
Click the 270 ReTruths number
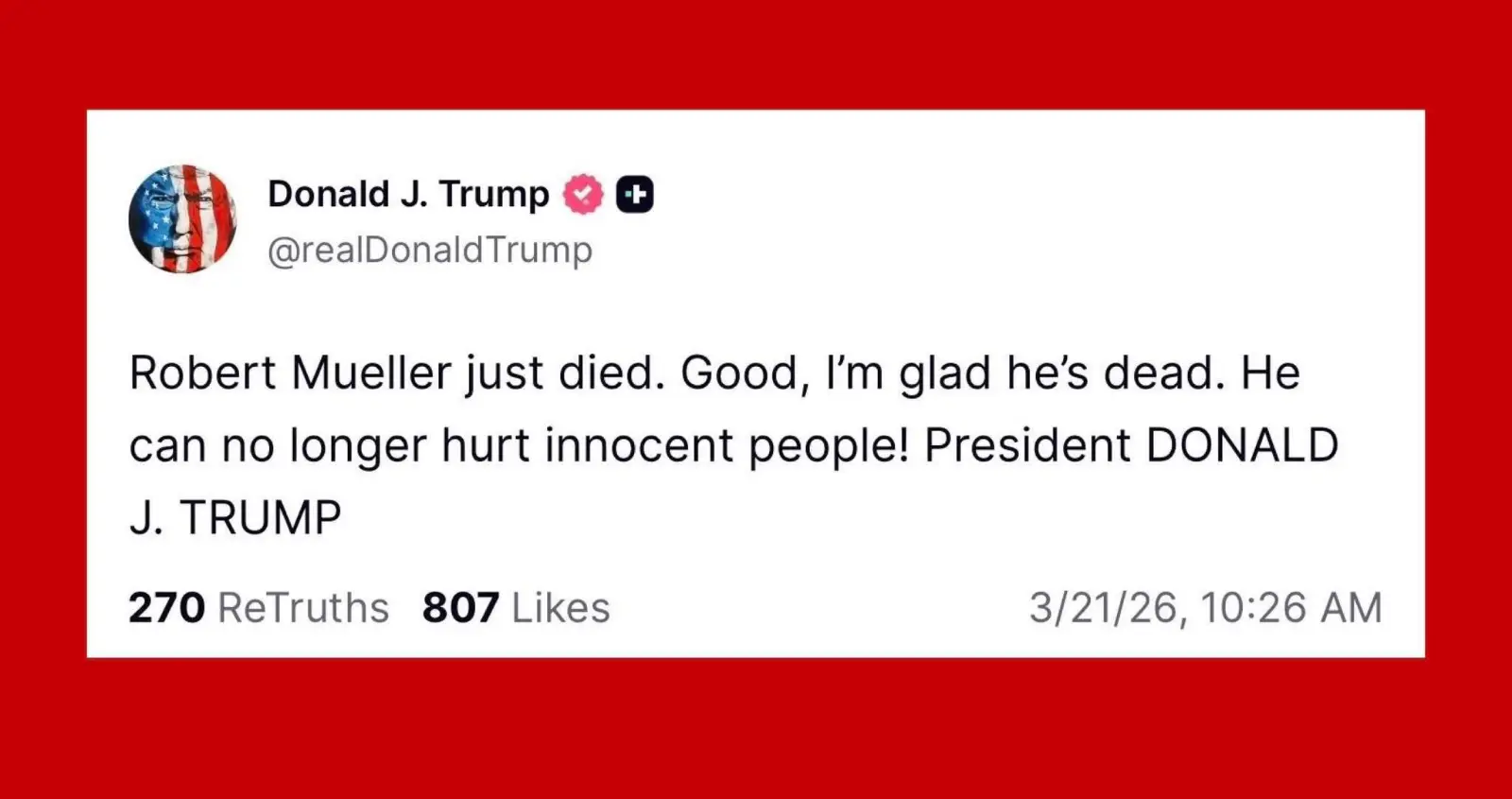click(x=166, y=608)
